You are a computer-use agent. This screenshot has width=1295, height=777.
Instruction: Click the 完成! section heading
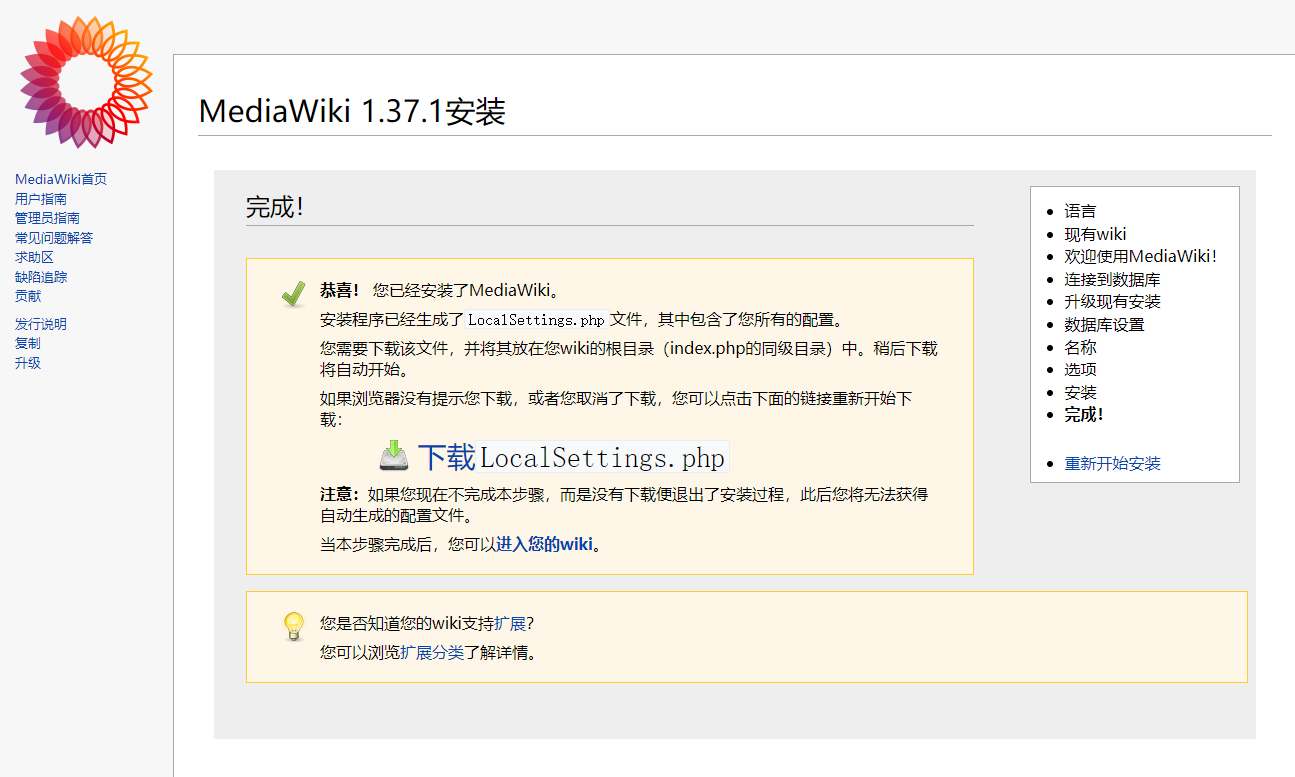tap(274, 207)
